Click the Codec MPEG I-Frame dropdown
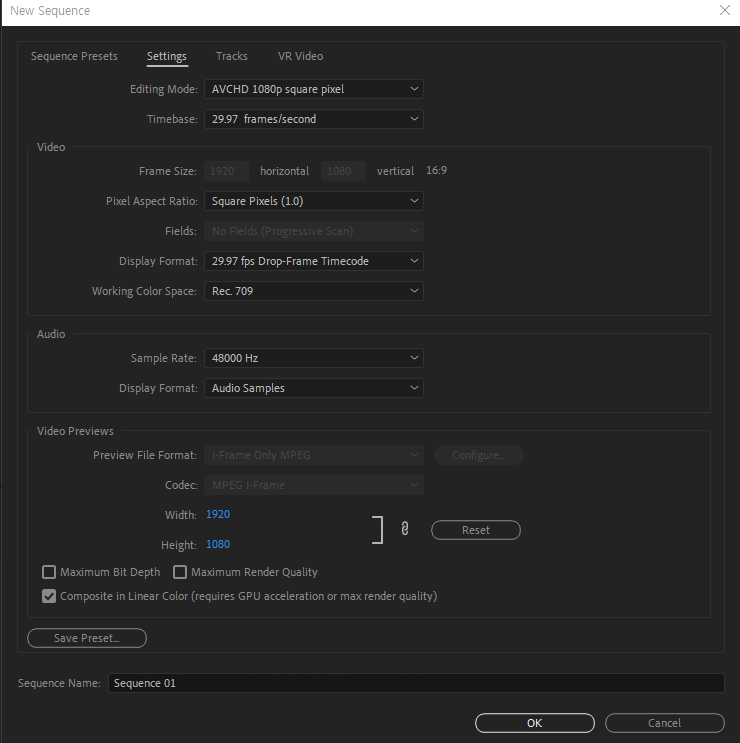This screenshot has width=740, height=743. click(x=314, y=485)
